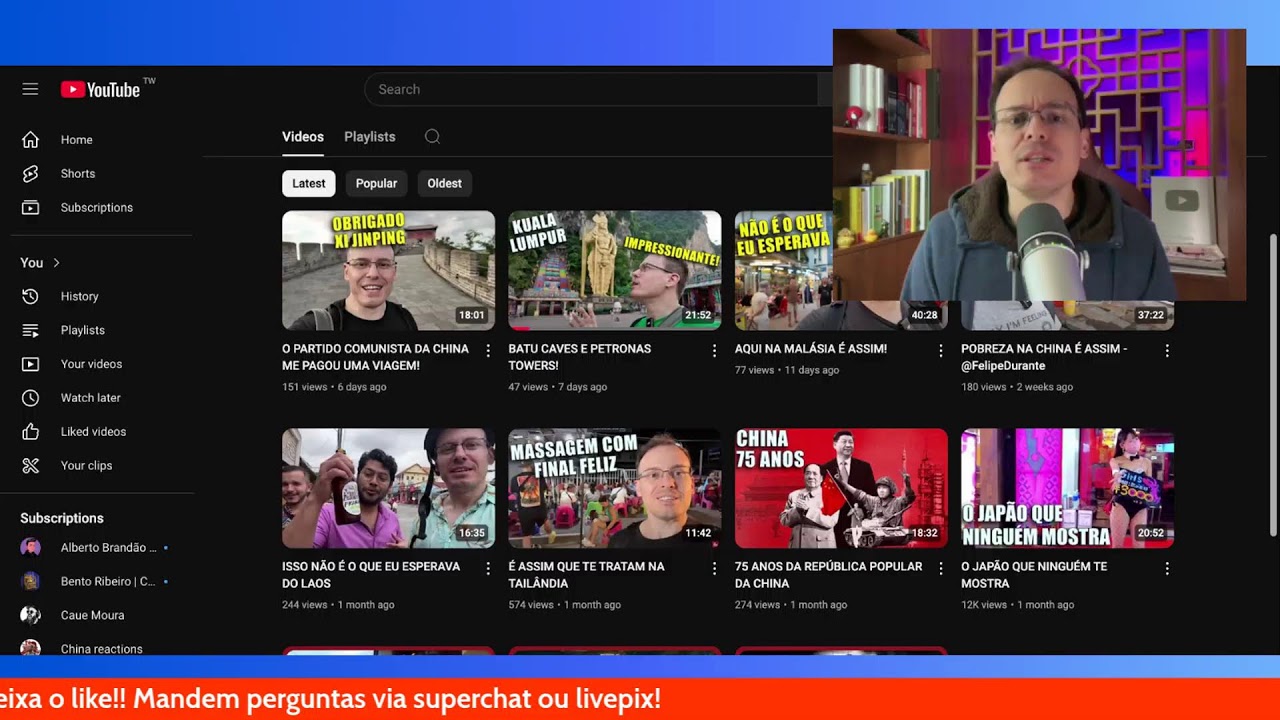Open options menu for LAOS video

pyautogui.click(x=488, y=568)
